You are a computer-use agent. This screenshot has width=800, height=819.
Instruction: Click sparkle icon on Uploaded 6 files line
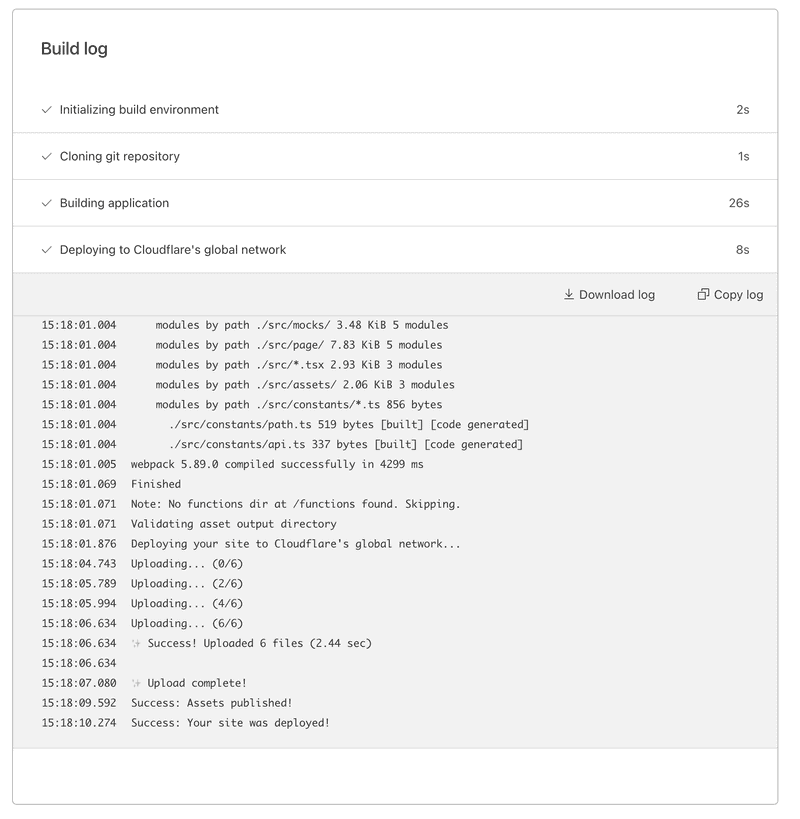tap(137, 643)
